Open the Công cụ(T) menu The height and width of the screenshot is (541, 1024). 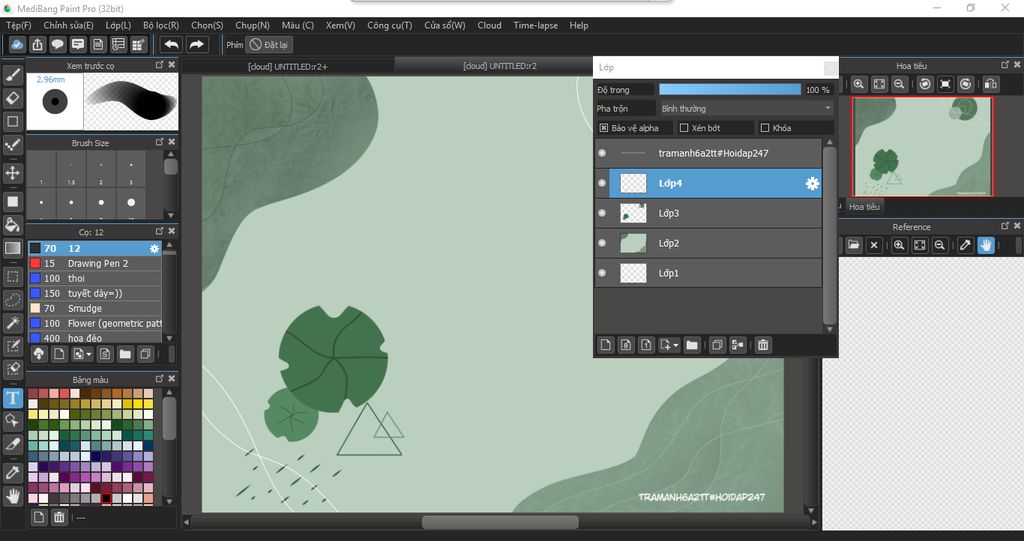click(x=389, y=25)
